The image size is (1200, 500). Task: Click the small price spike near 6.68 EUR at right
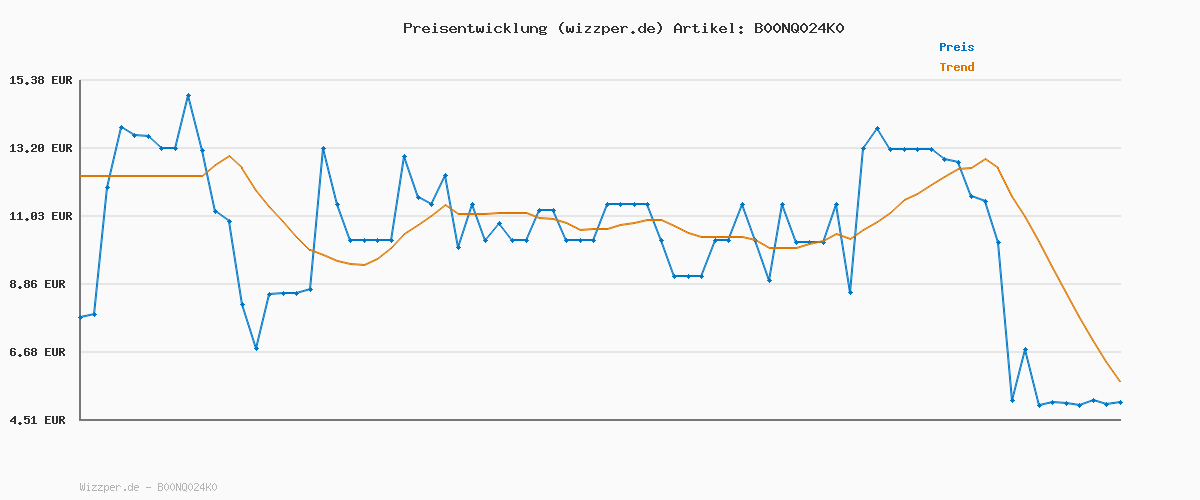(x=1025, y=350)
